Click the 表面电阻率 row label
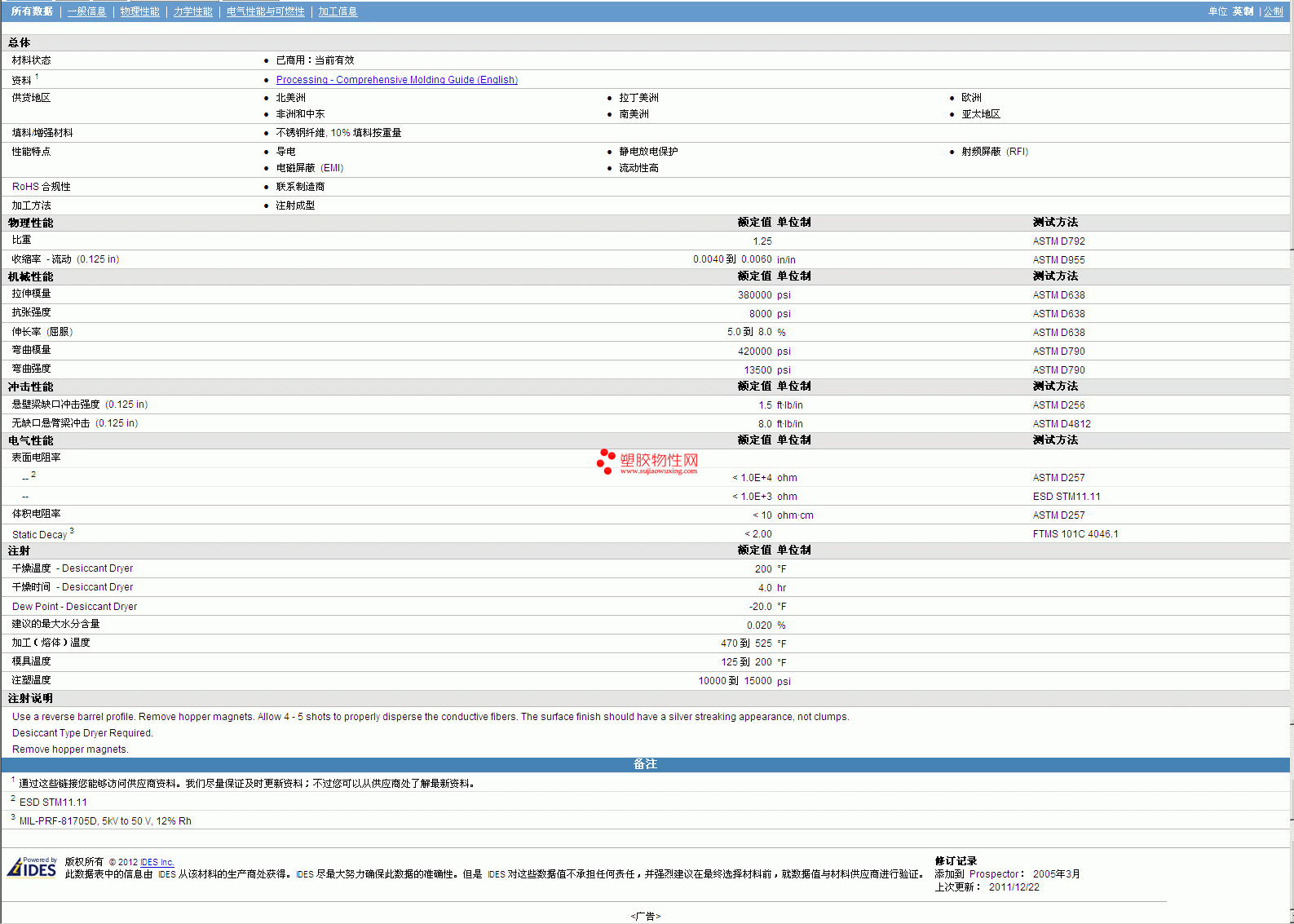This screenshot has height=924, width=1294. (36, 458)
